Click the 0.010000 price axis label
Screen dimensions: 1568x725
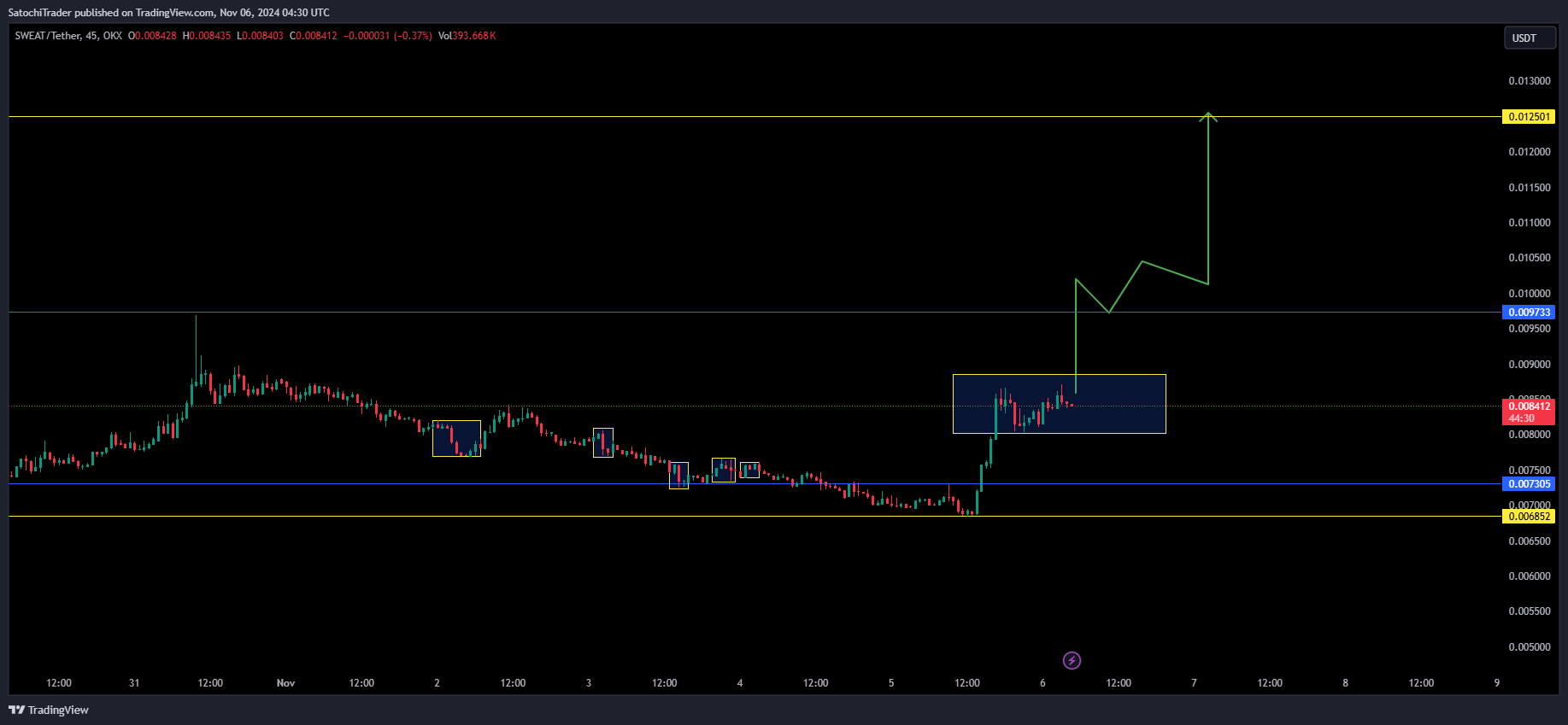tap(1529, 294)
